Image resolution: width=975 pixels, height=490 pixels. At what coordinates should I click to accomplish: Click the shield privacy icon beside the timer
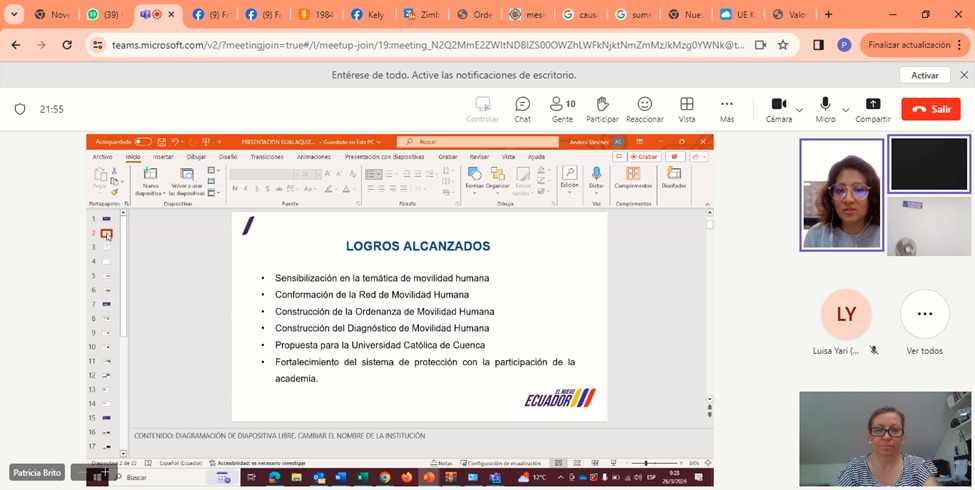point(19,109)
